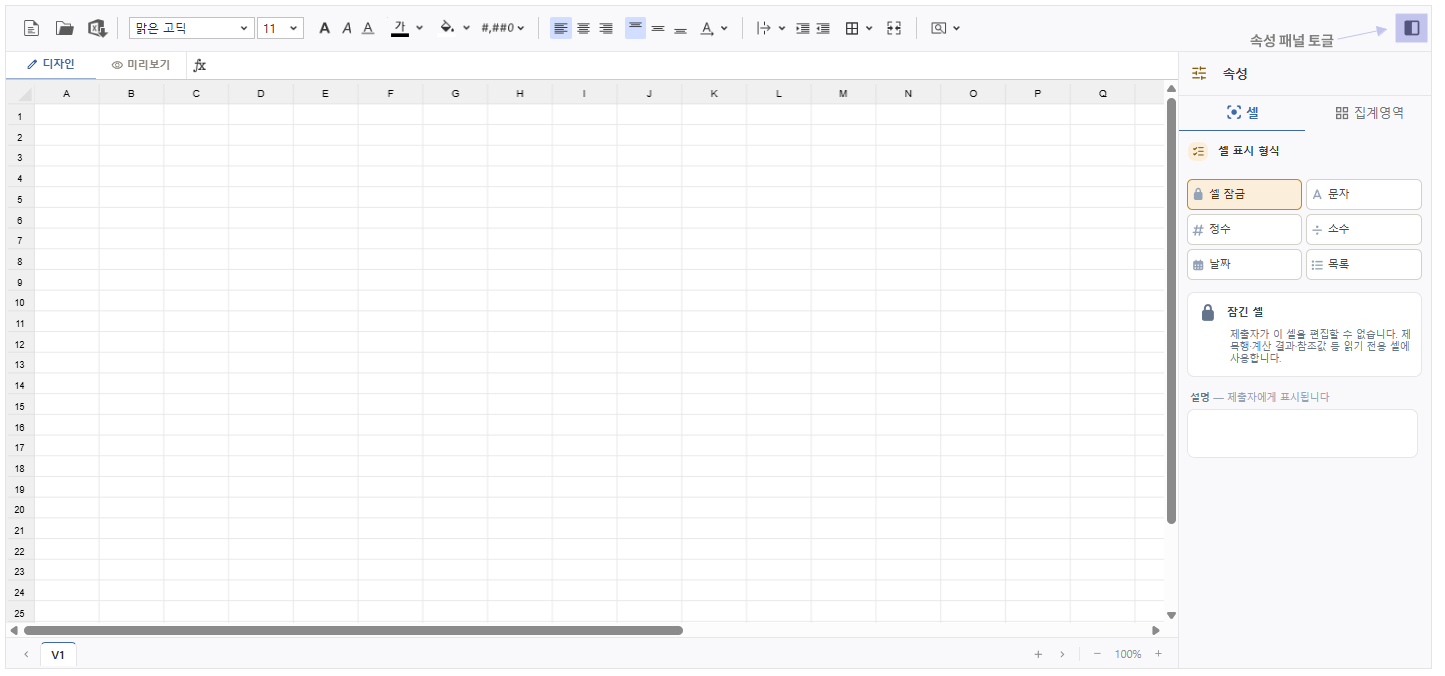Switch to the 미리보기 tab
Viewport: 1445px width, 676px height.
click(141, 65)
